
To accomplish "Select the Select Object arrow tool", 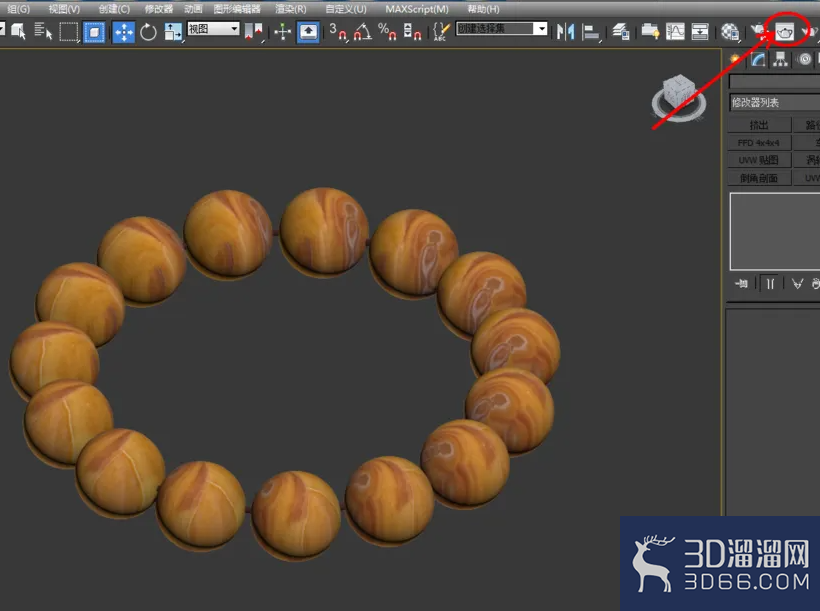I will tap(19, 31).
